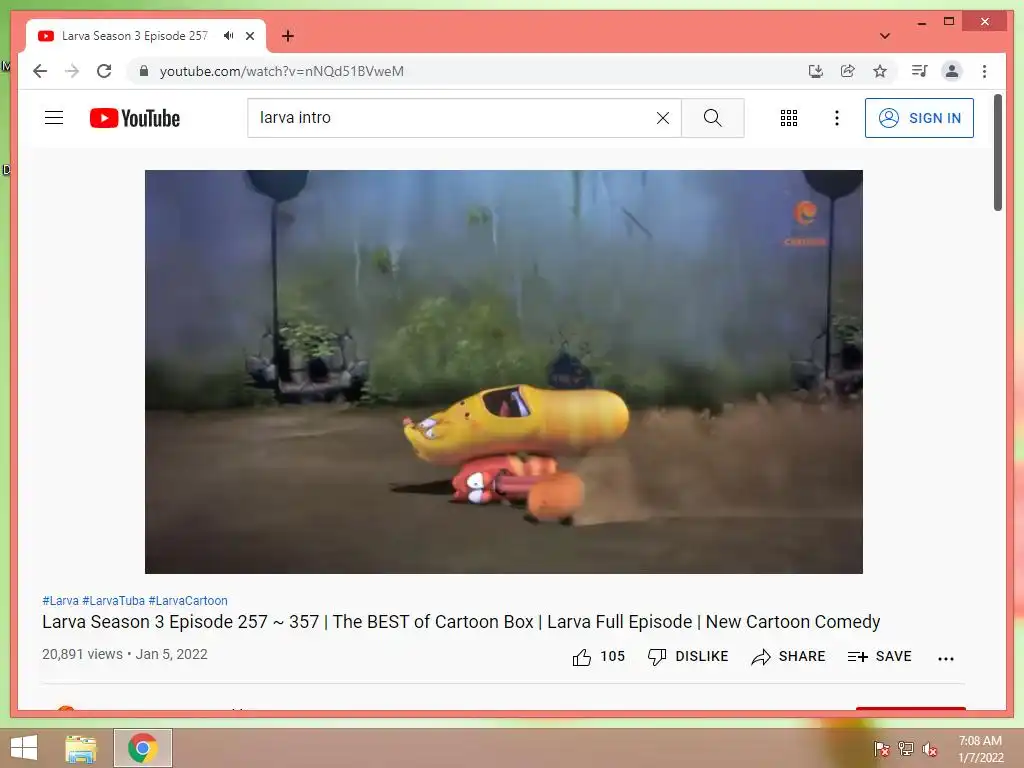Image resolution: width=1024 pixels, height=768 pixels.
Task: Click the SHARE button
Action: [x=788, y=656]
